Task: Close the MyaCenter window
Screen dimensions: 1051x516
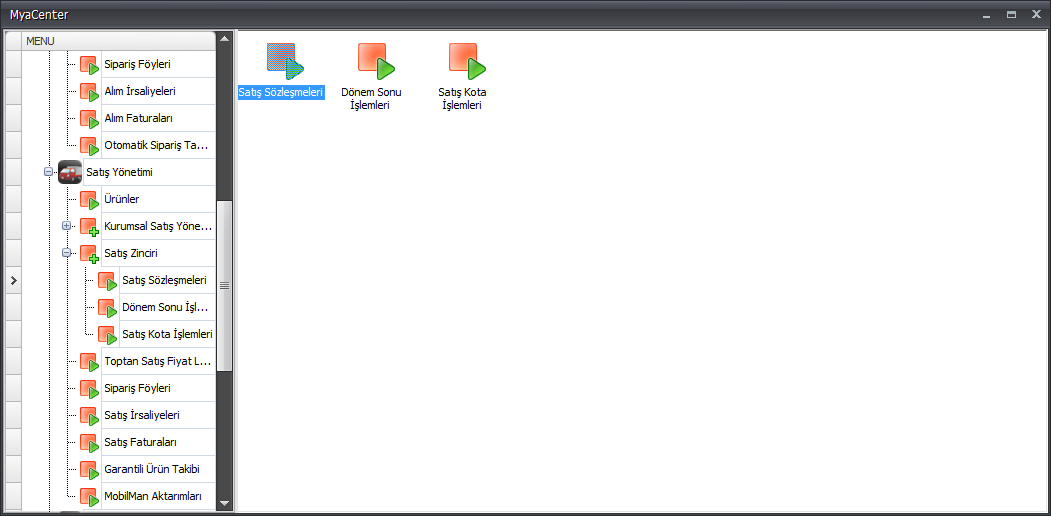Action: pyautogui.click(x=1036, y=14)
